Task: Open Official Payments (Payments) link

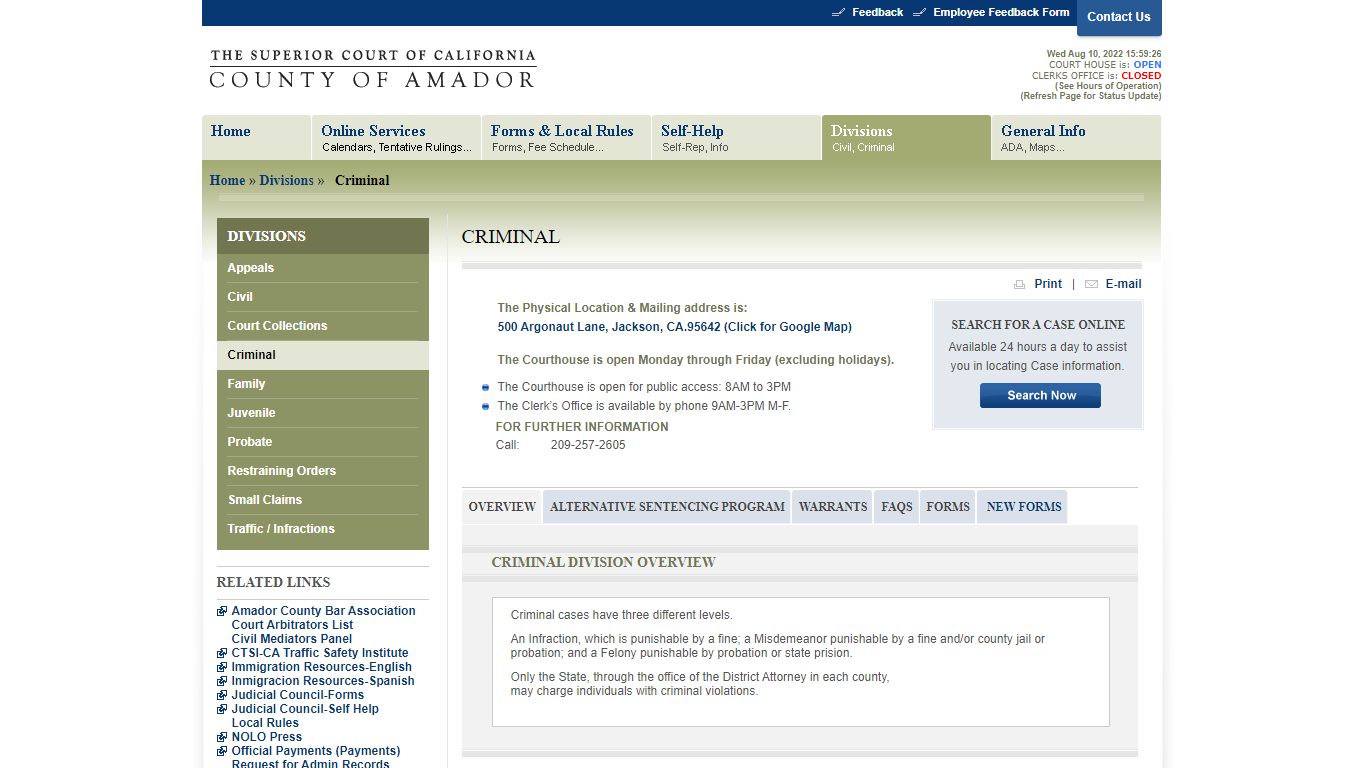Action: 316,751
